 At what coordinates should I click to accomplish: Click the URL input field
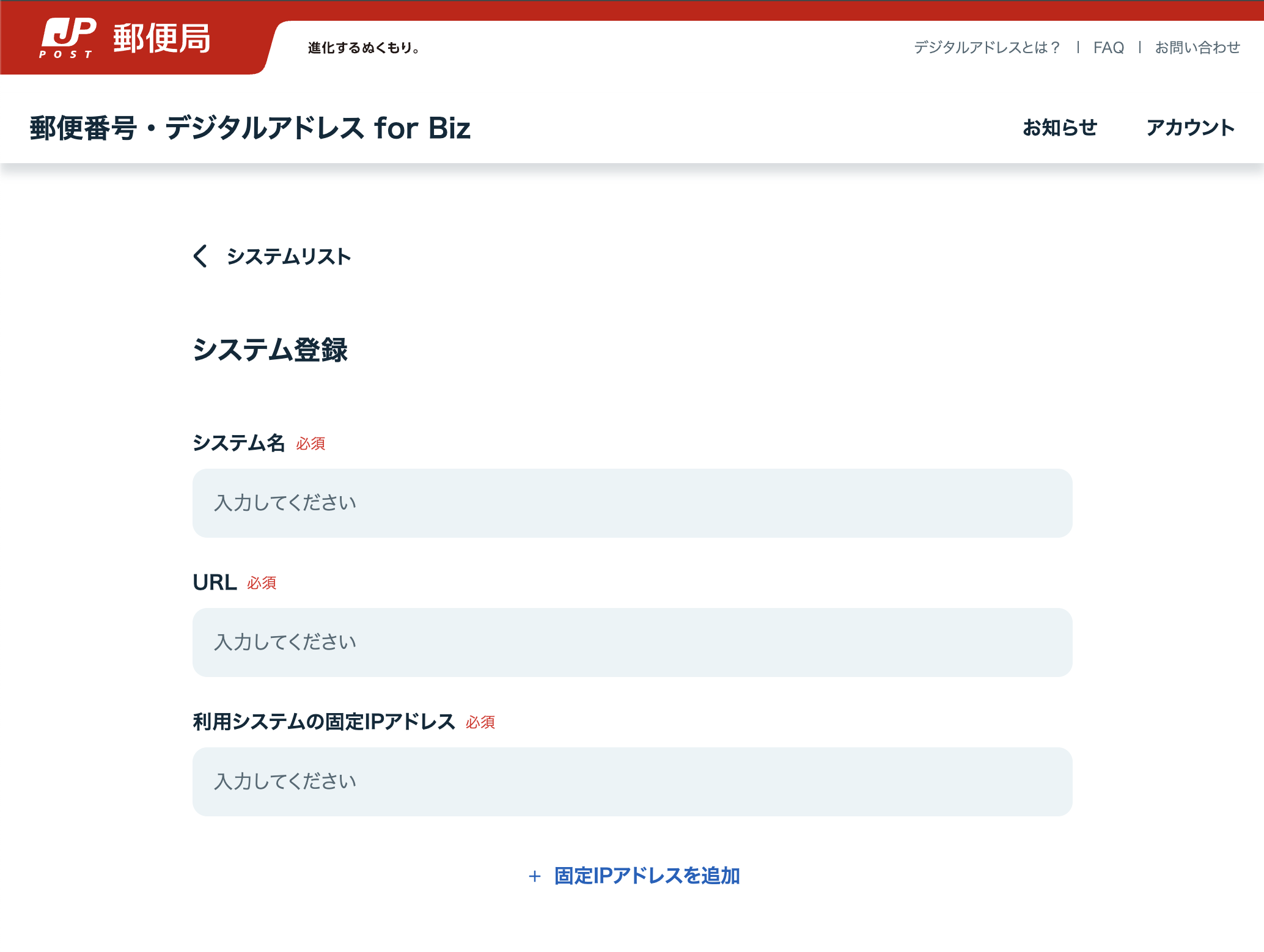pyautogui.click(x=632, y=642)
